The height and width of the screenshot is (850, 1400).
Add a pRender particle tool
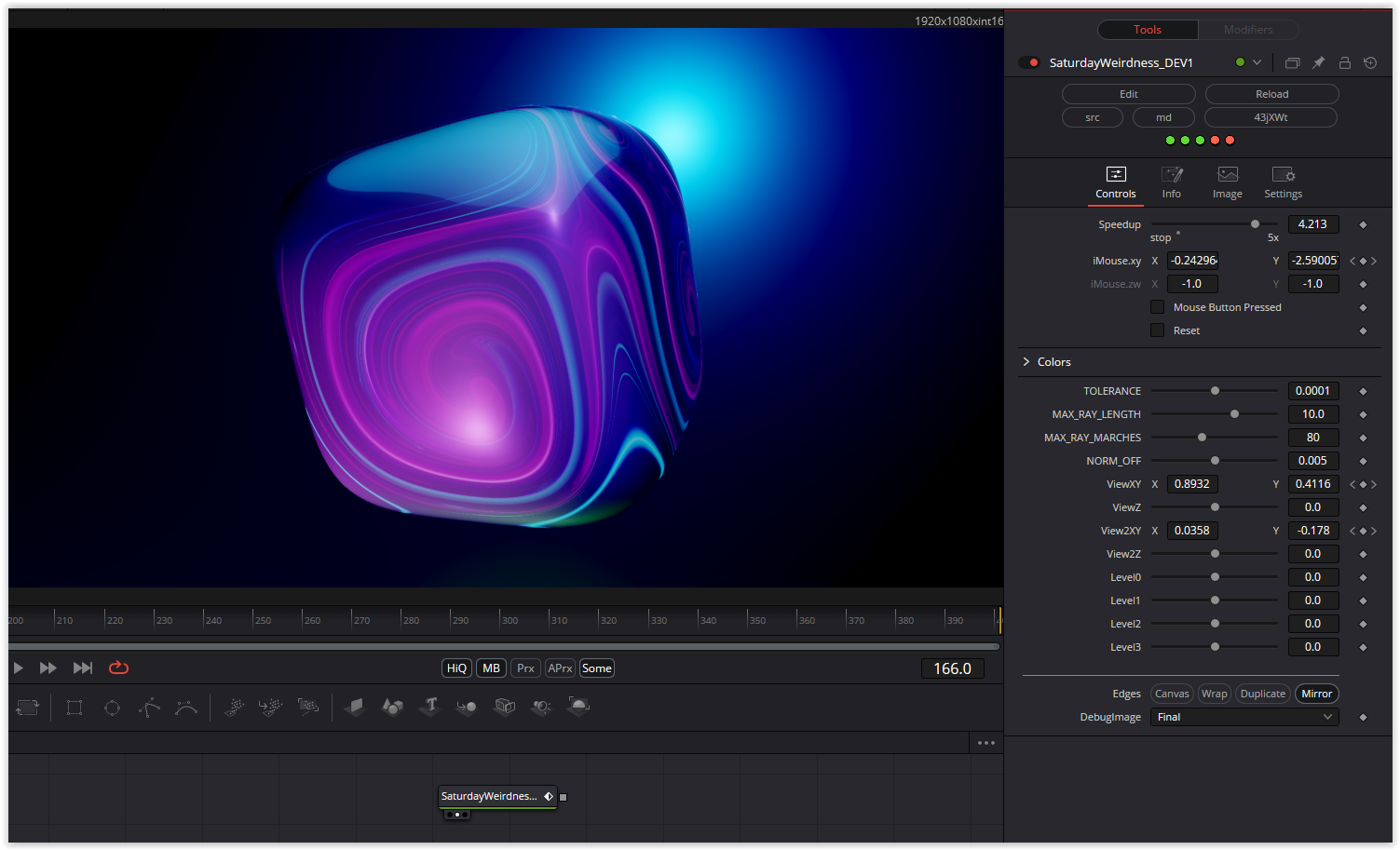308,708
